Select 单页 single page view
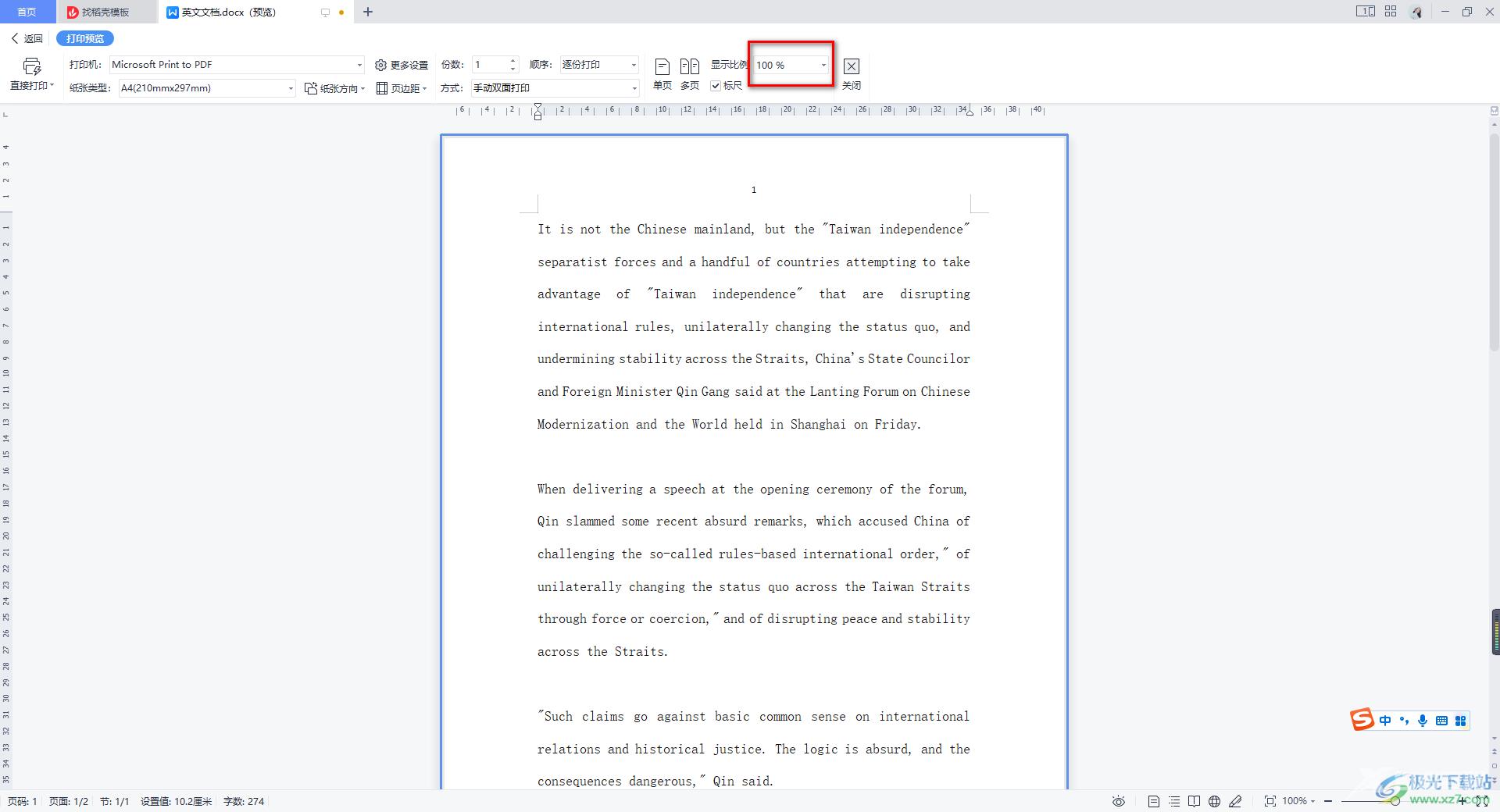Viewport: 1500px width, 812px height. 662,74
